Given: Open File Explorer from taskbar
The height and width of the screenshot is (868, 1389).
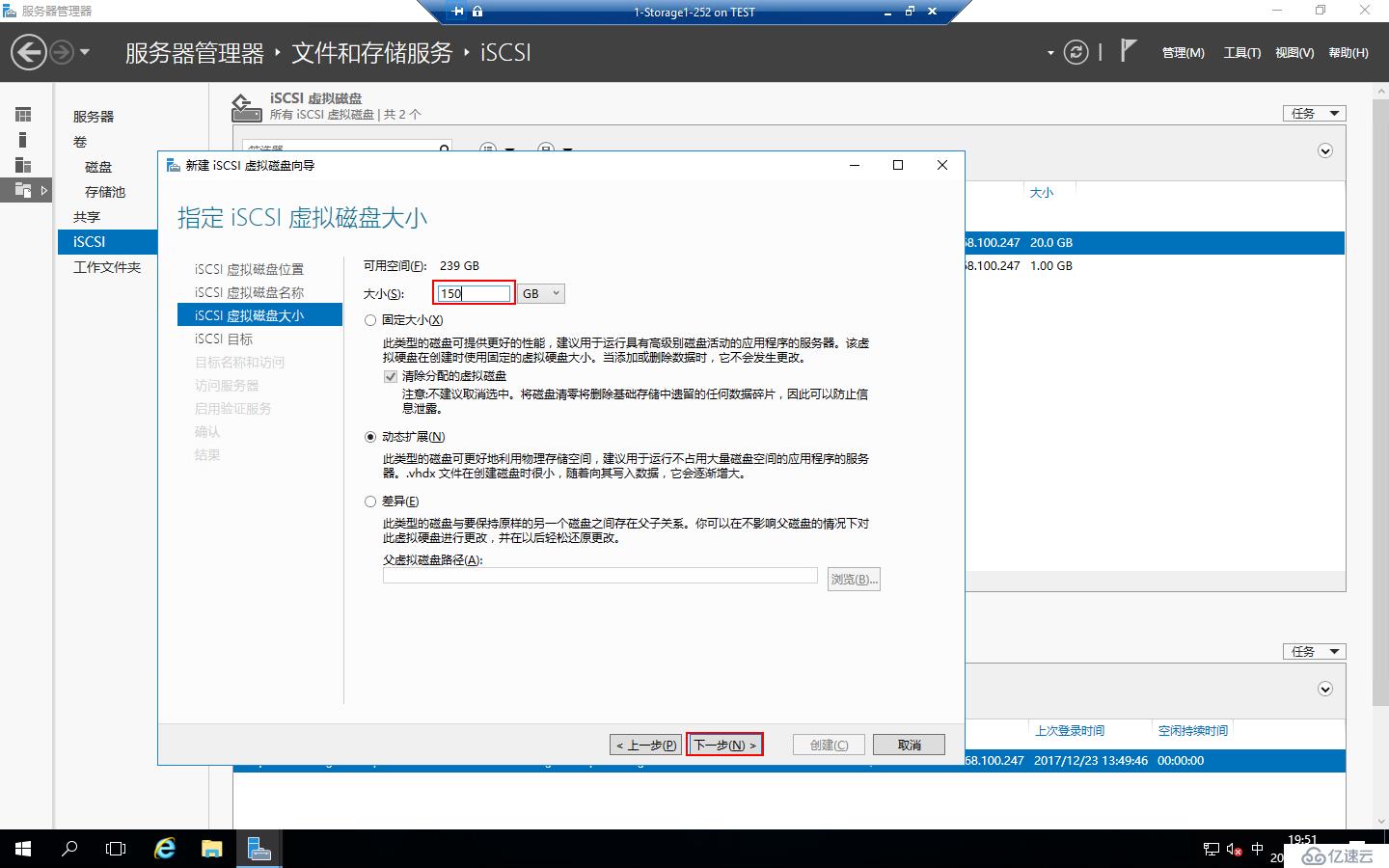Looking at the screenshot, I should coord(211,849).
